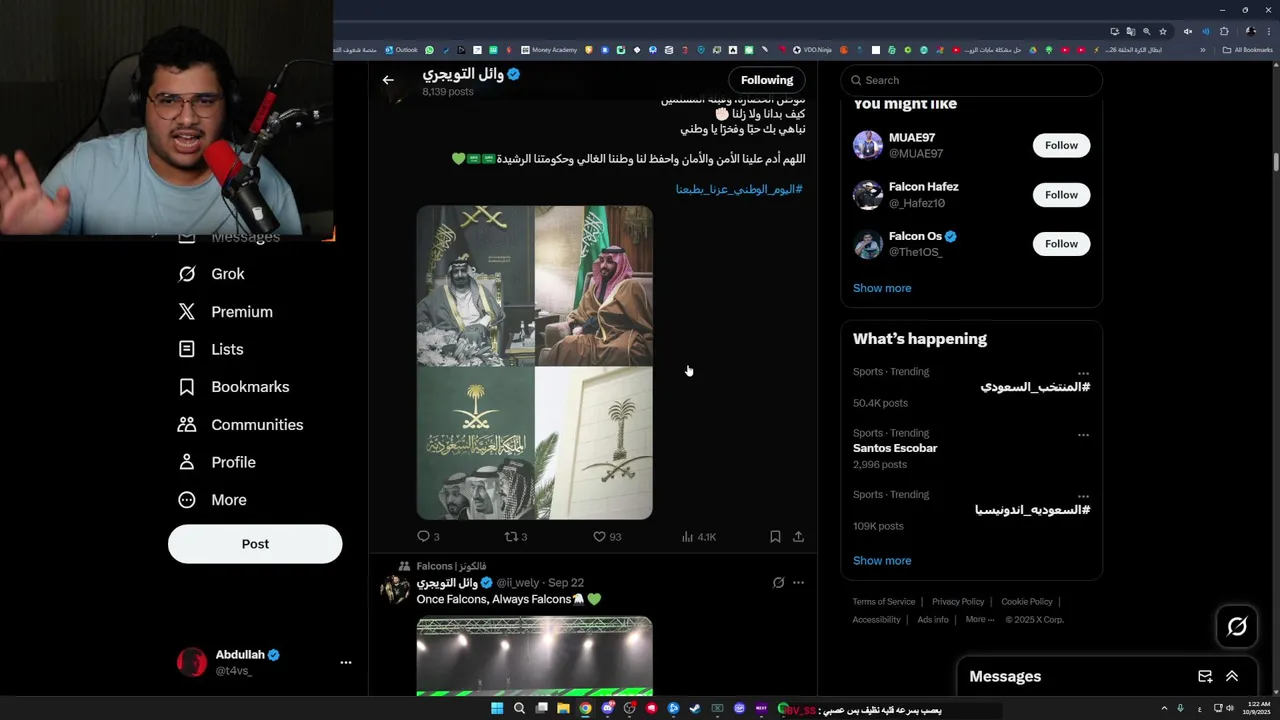Expand the Messages drawer

(x=1232, y=677)
